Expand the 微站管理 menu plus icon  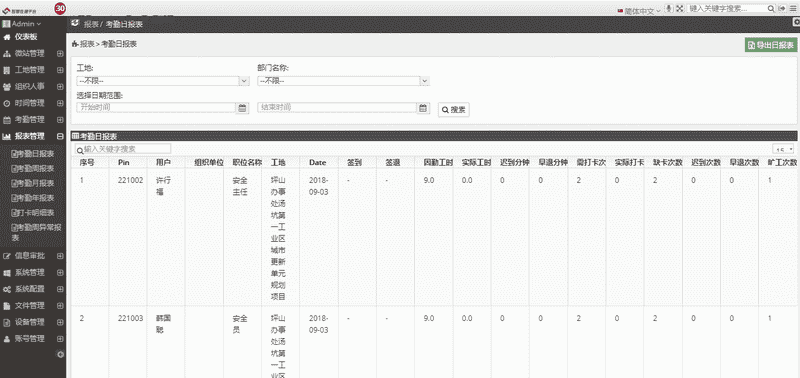click(60, 54)
